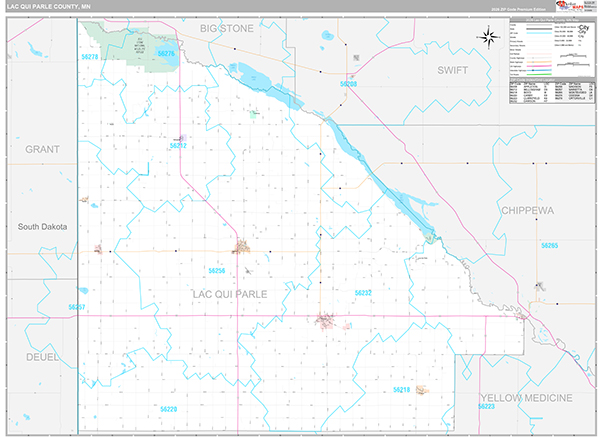Viewport: 600px width, 437px height.
Task: Select the ZIP code 56232 label
Action: coord(363,293)
